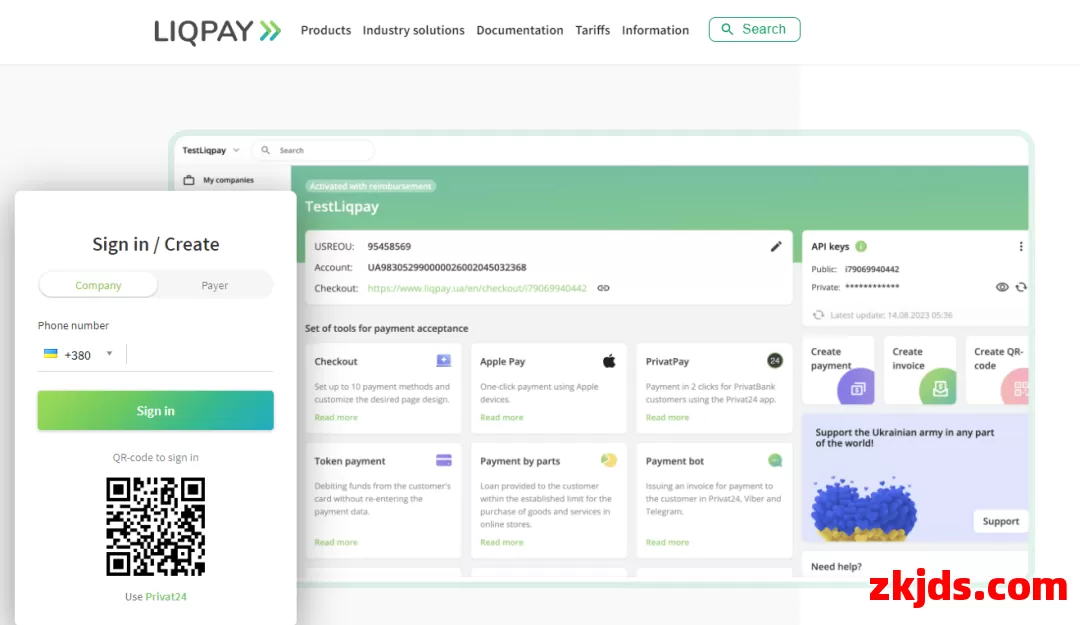Click the TestLiqpay title in the green banner
Screen dimensions: 1080x625
342,207
